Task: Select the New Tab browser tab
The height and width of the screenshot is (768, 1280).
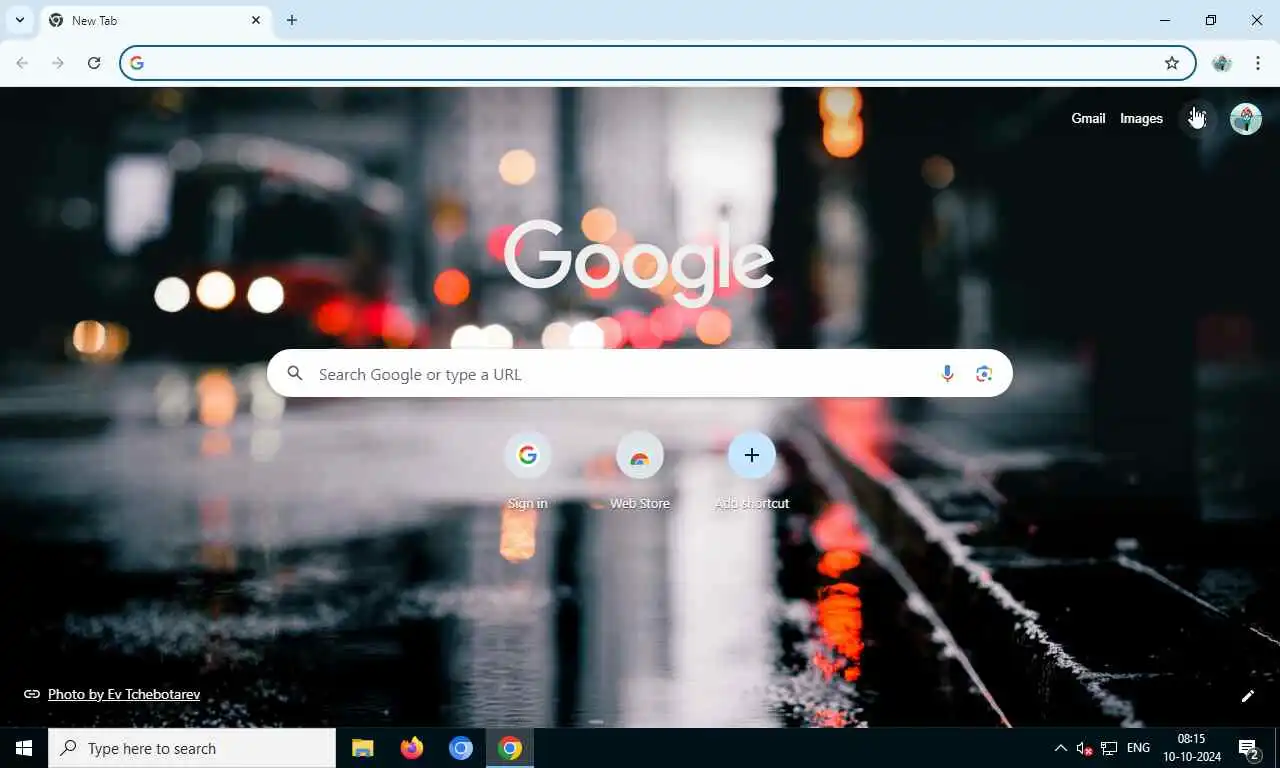Action: tap(156, 20)
